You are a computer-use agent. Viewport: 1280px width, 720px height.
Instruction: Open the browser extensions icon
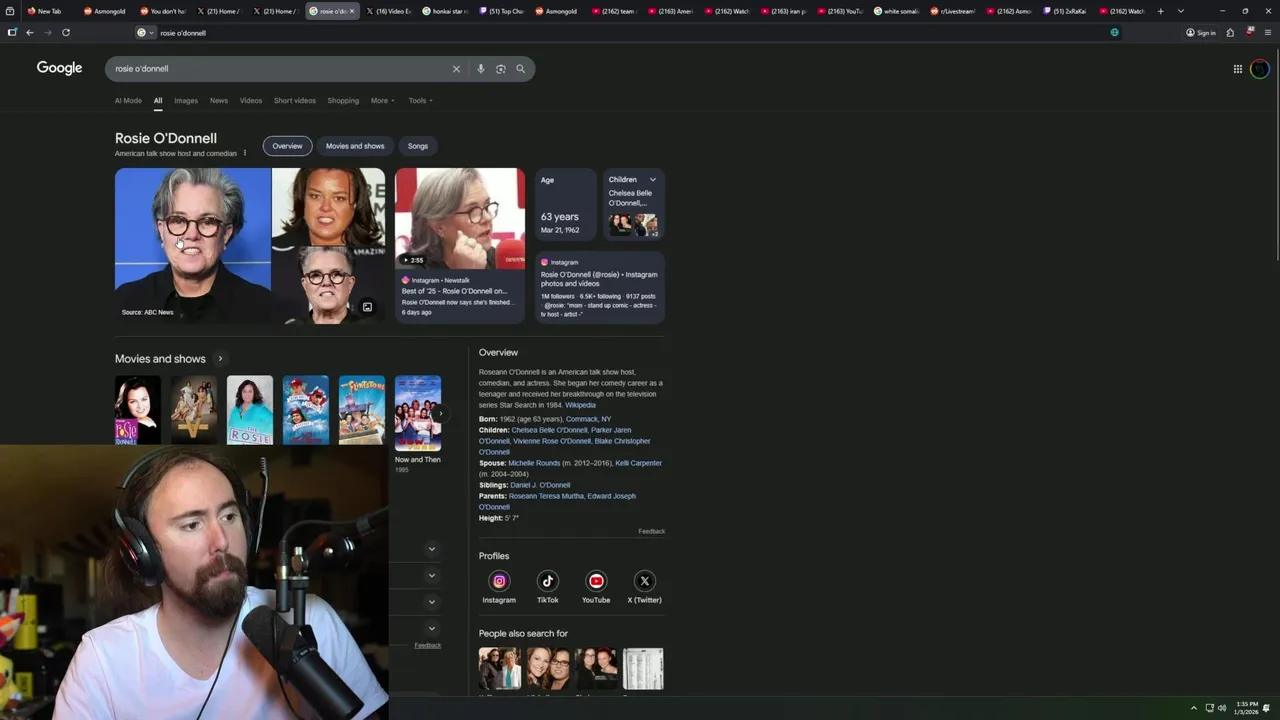1230,32
